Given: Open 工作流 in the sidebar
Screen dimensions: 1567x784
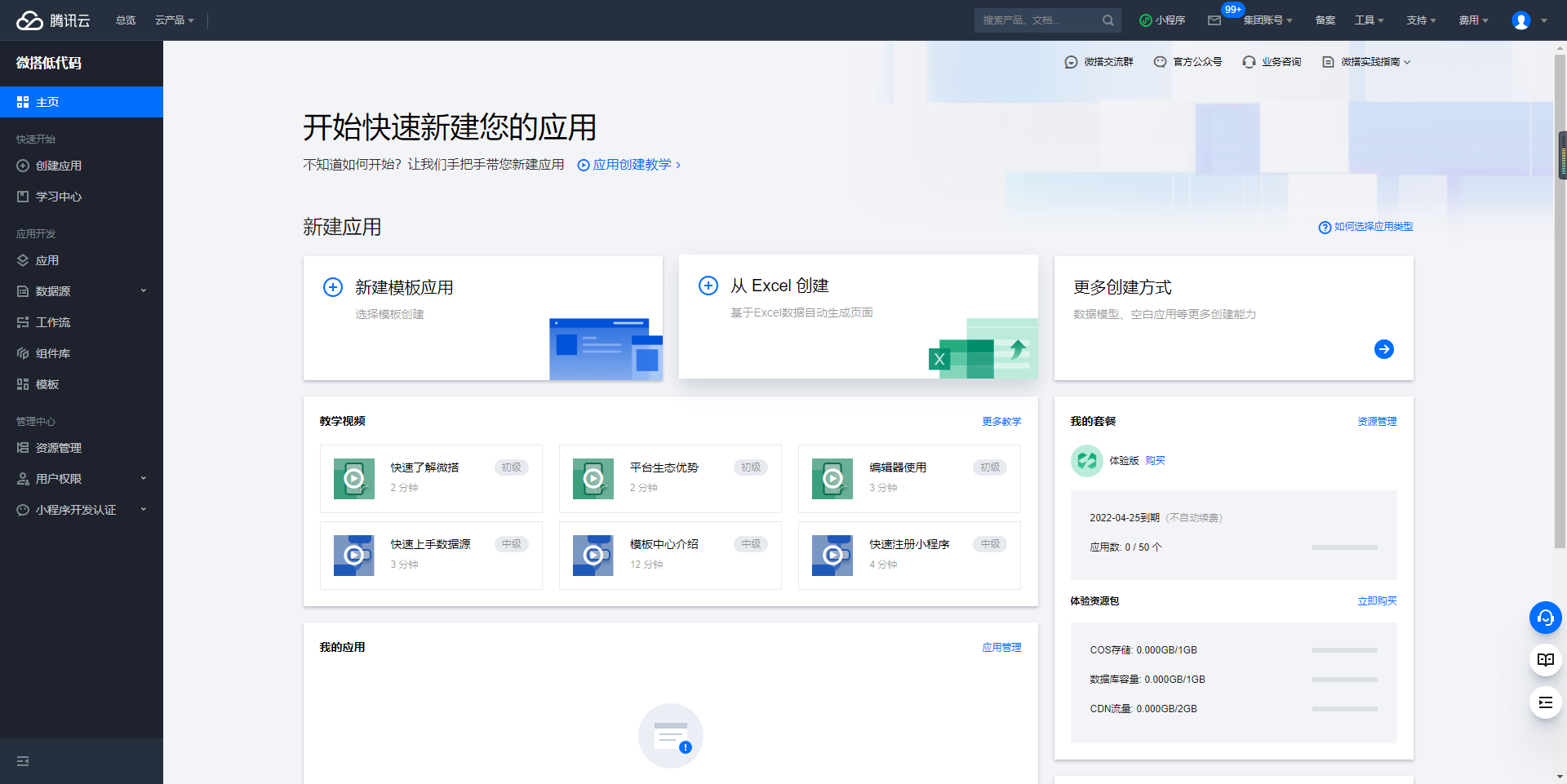Looking at the screenshot, I should pos(82,322).
